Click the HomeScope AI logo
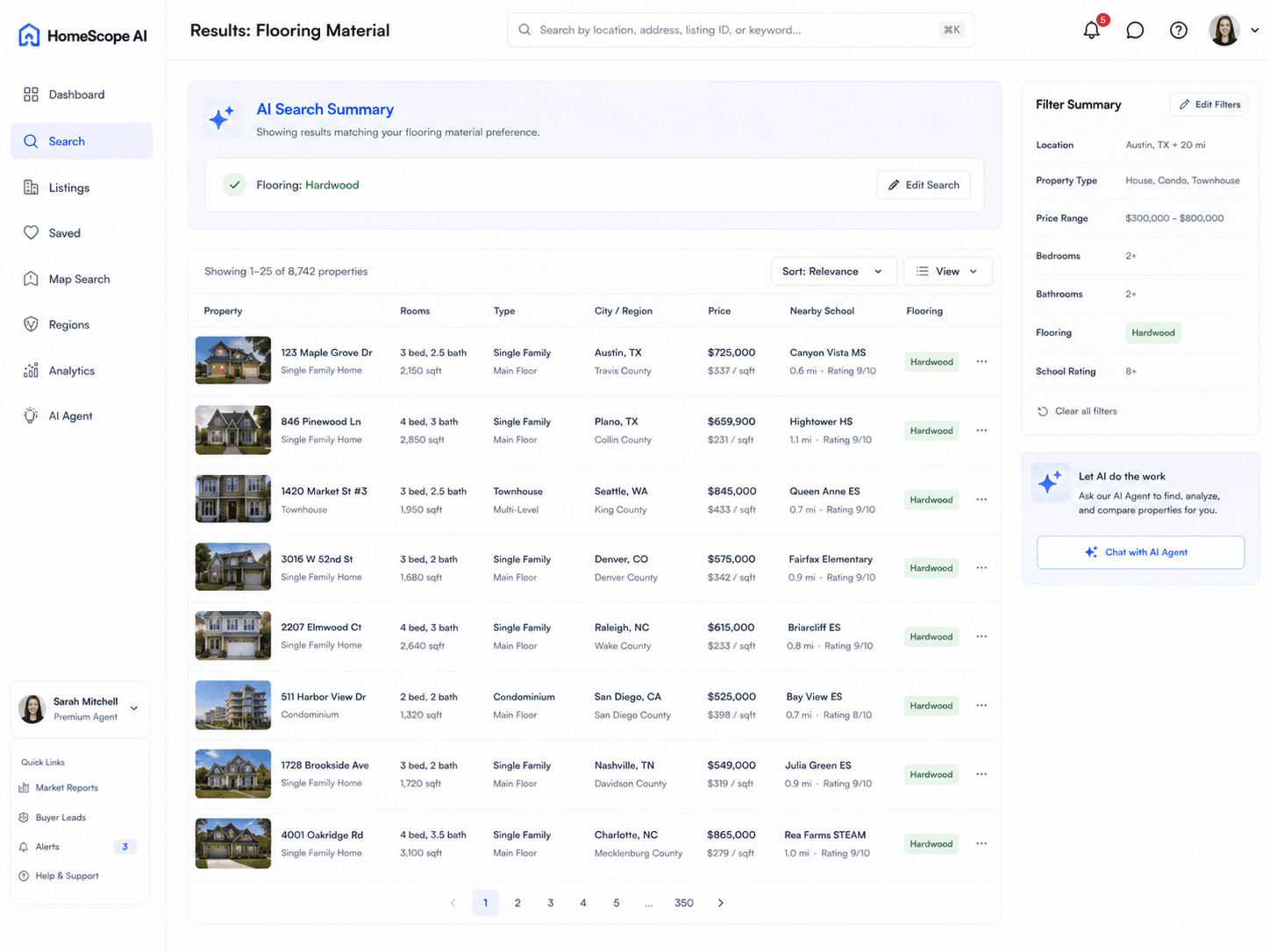This screenshot has width=1270, height=952. 82,36
